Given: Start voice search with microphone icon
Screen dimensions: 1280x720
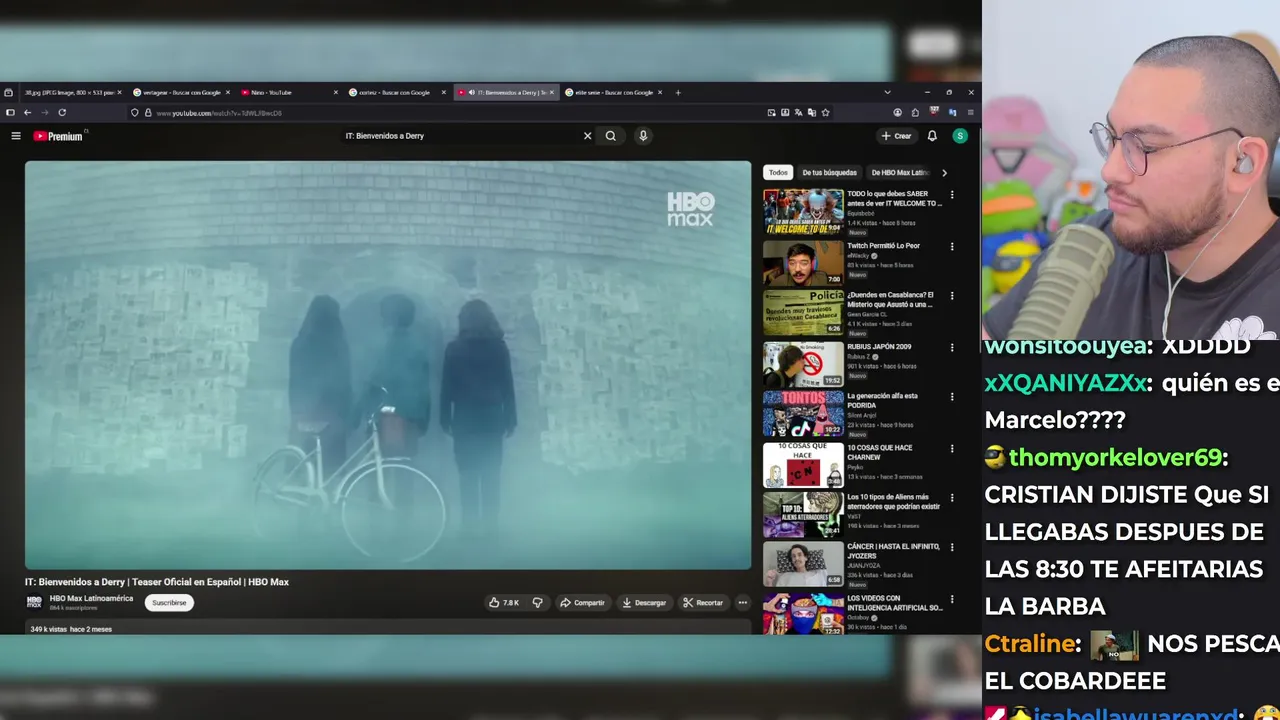Looking at the screenshot, I should click(643, 136).
